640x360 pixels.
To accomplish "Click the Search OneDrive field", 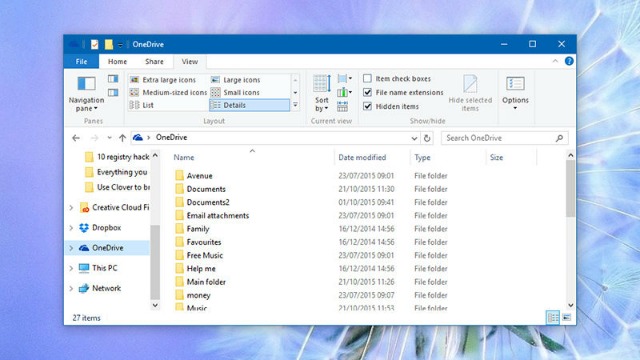I will tap(504, 138).
